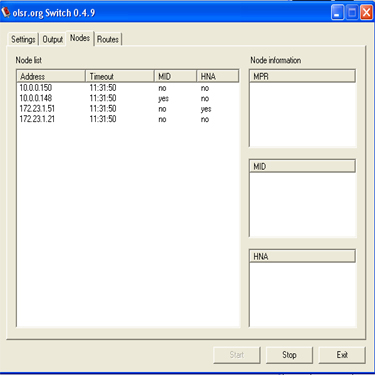Close the olsr.org Switch window
Image resolution: width=375 pixels, height=375 pixels.
[x=366, y=13]
